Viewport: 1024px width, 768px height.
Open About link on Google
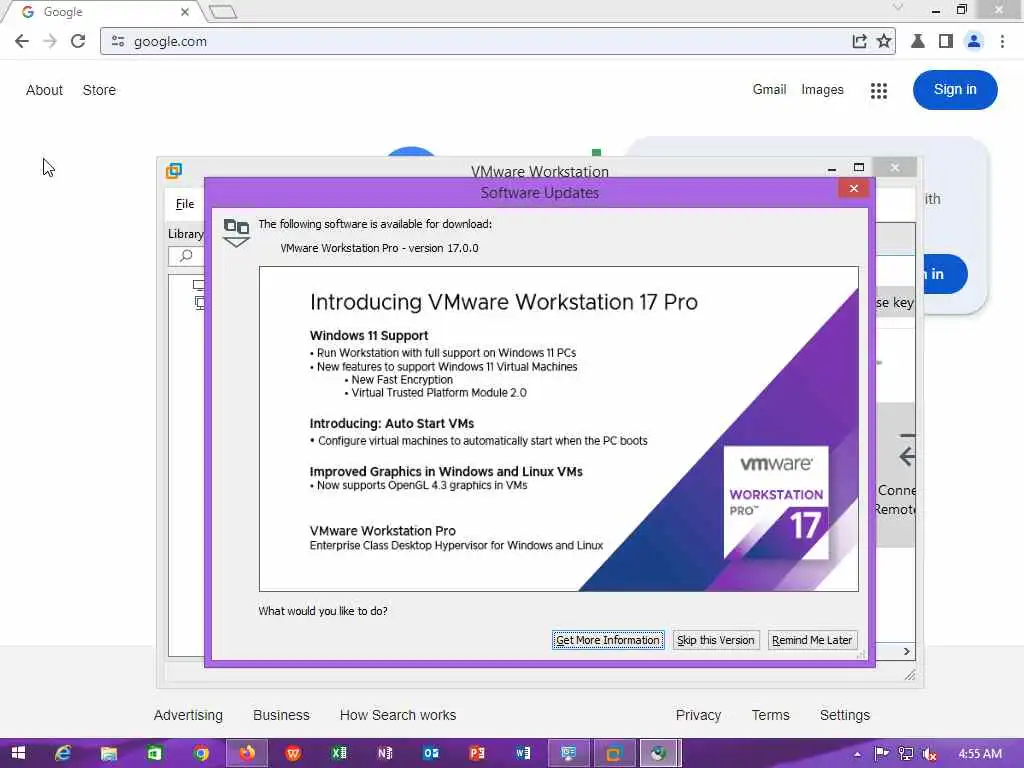44,90
